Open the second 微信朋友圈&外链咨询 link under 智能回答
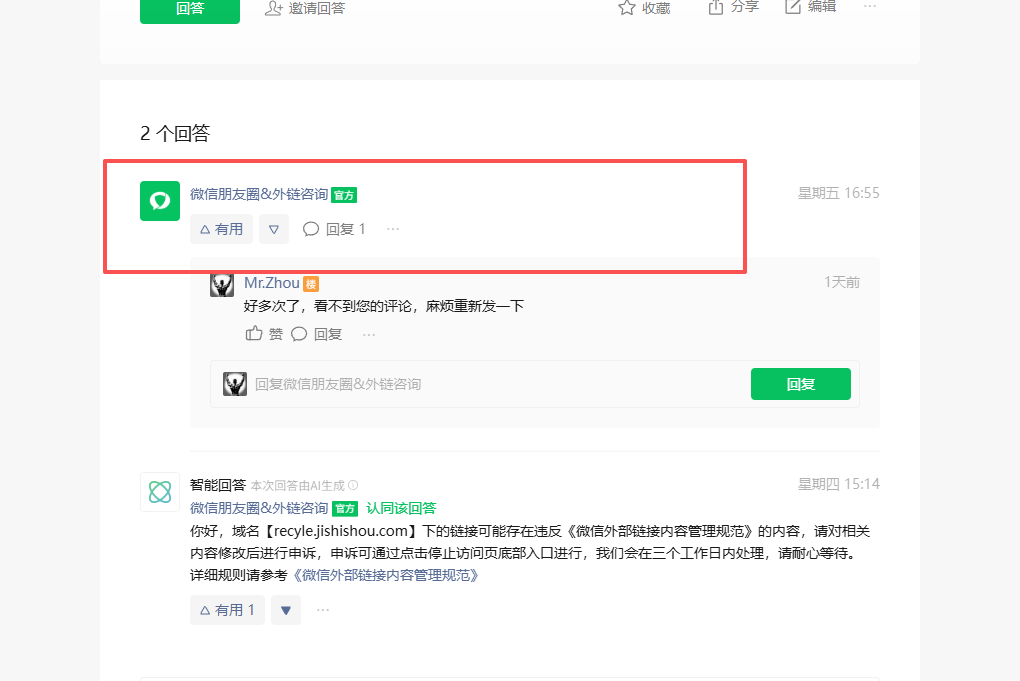The image size is (1020, 681). click(259, 508)
